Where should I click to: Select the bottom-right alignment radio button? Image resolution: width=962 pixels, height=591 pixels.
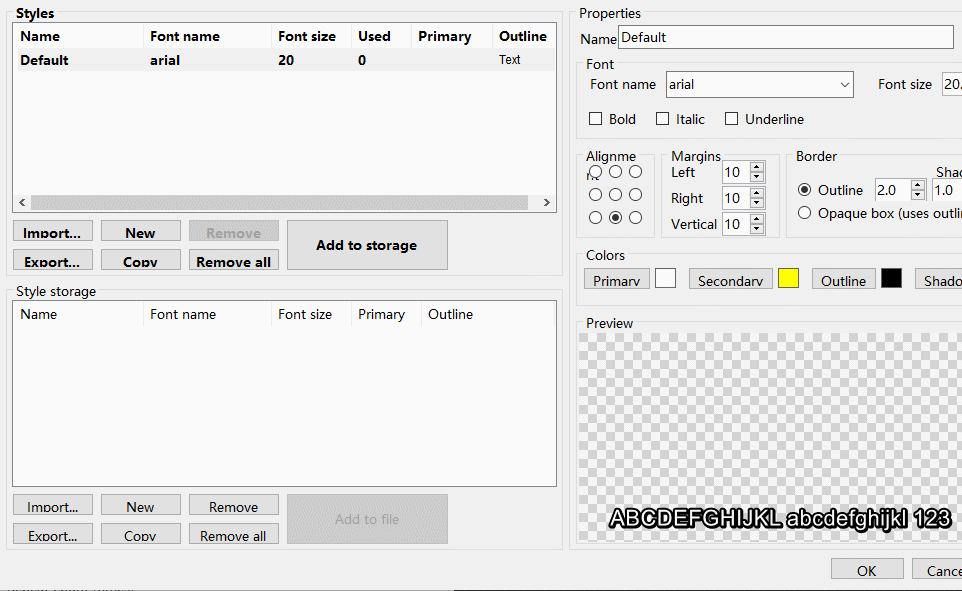(x=635, y=217)
